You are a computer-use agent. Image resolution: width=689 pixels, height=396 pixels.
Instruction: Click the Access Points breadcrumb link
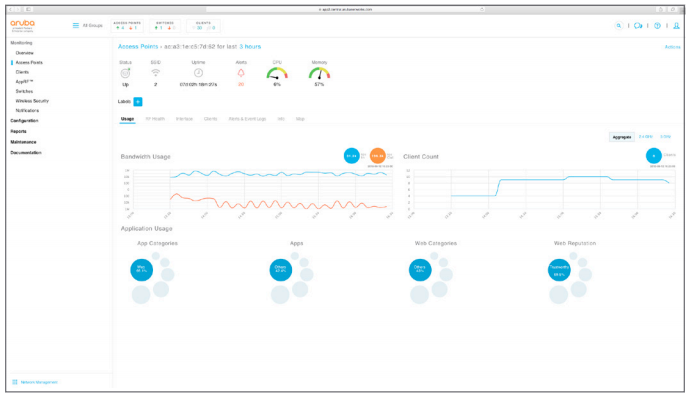click(138, 47)
